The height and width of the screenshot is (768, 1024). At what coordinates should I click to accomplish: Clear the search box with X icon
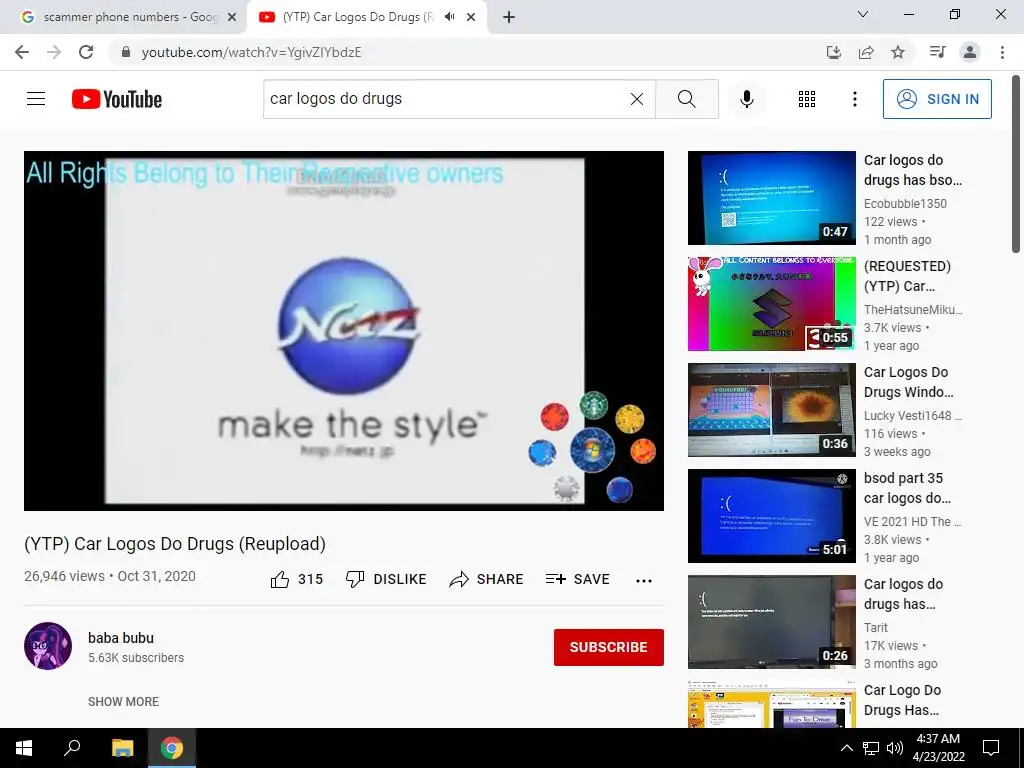pyautogui.click(x=637, y=99)
